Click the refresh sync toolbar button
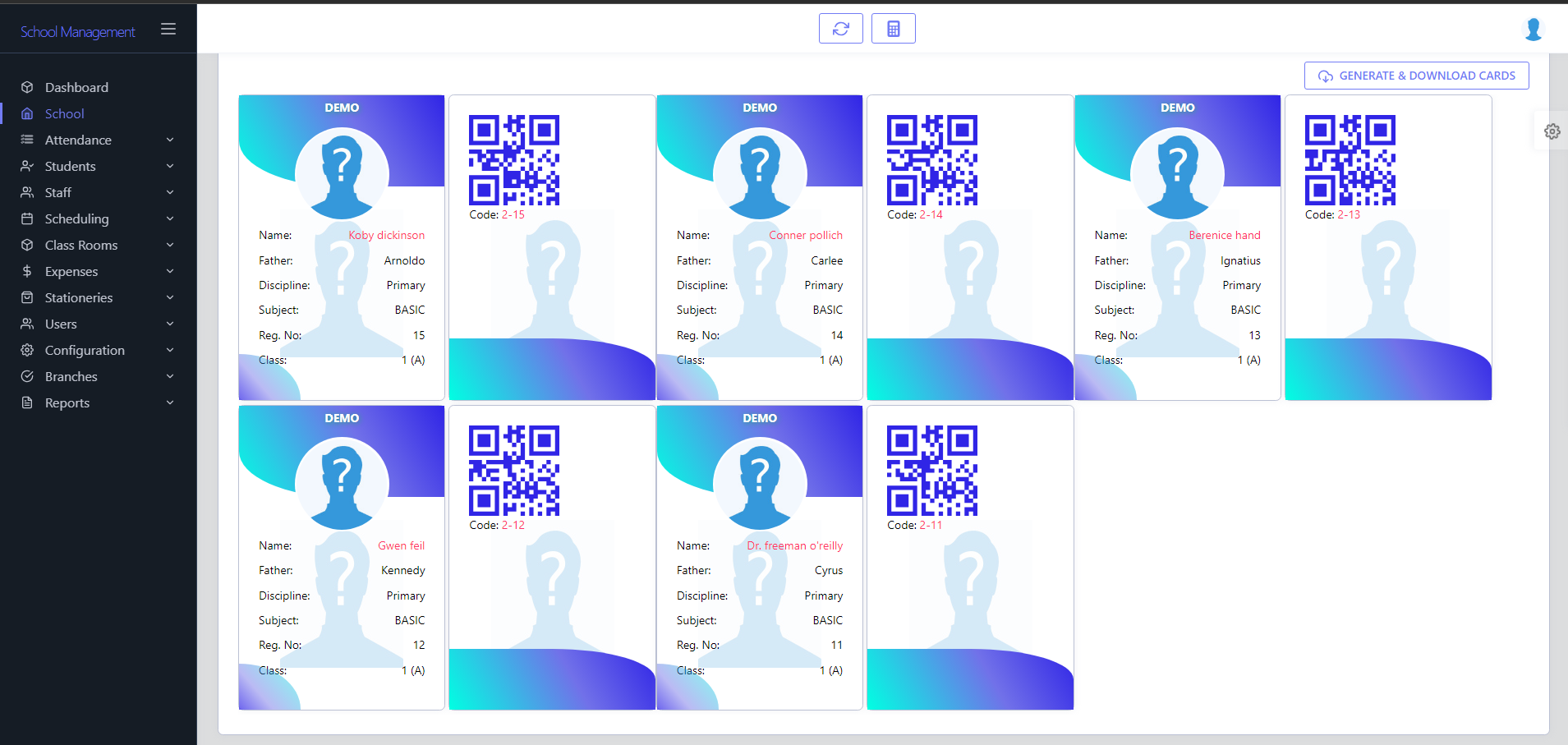1568x745 pixels. (x=841, y=29)
